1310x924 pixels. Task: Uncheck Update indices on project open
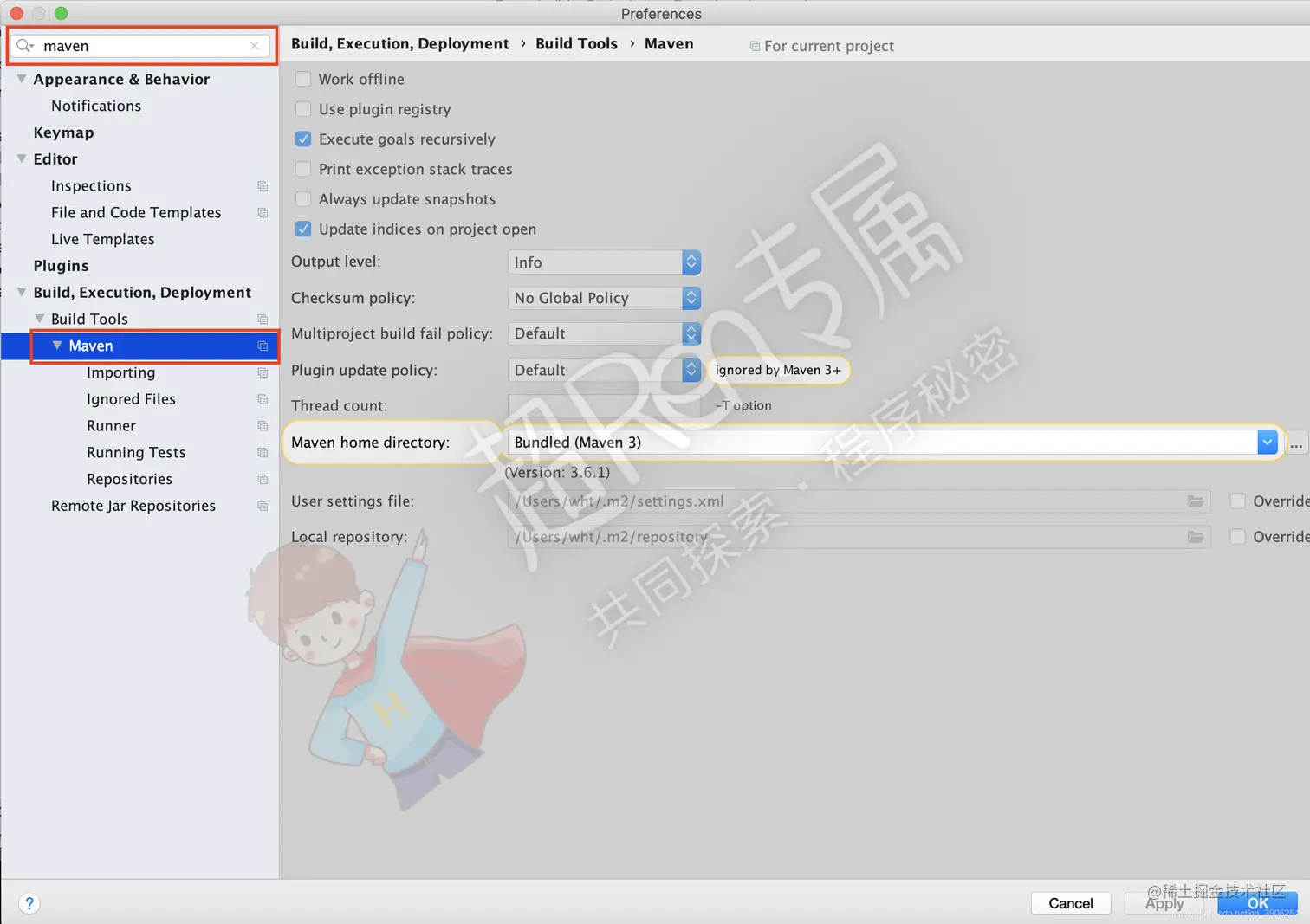(303, 229)
